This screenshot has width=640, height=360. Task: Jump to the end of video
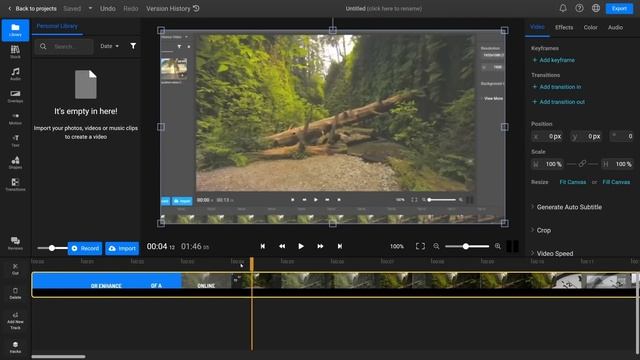click(340, 246)
